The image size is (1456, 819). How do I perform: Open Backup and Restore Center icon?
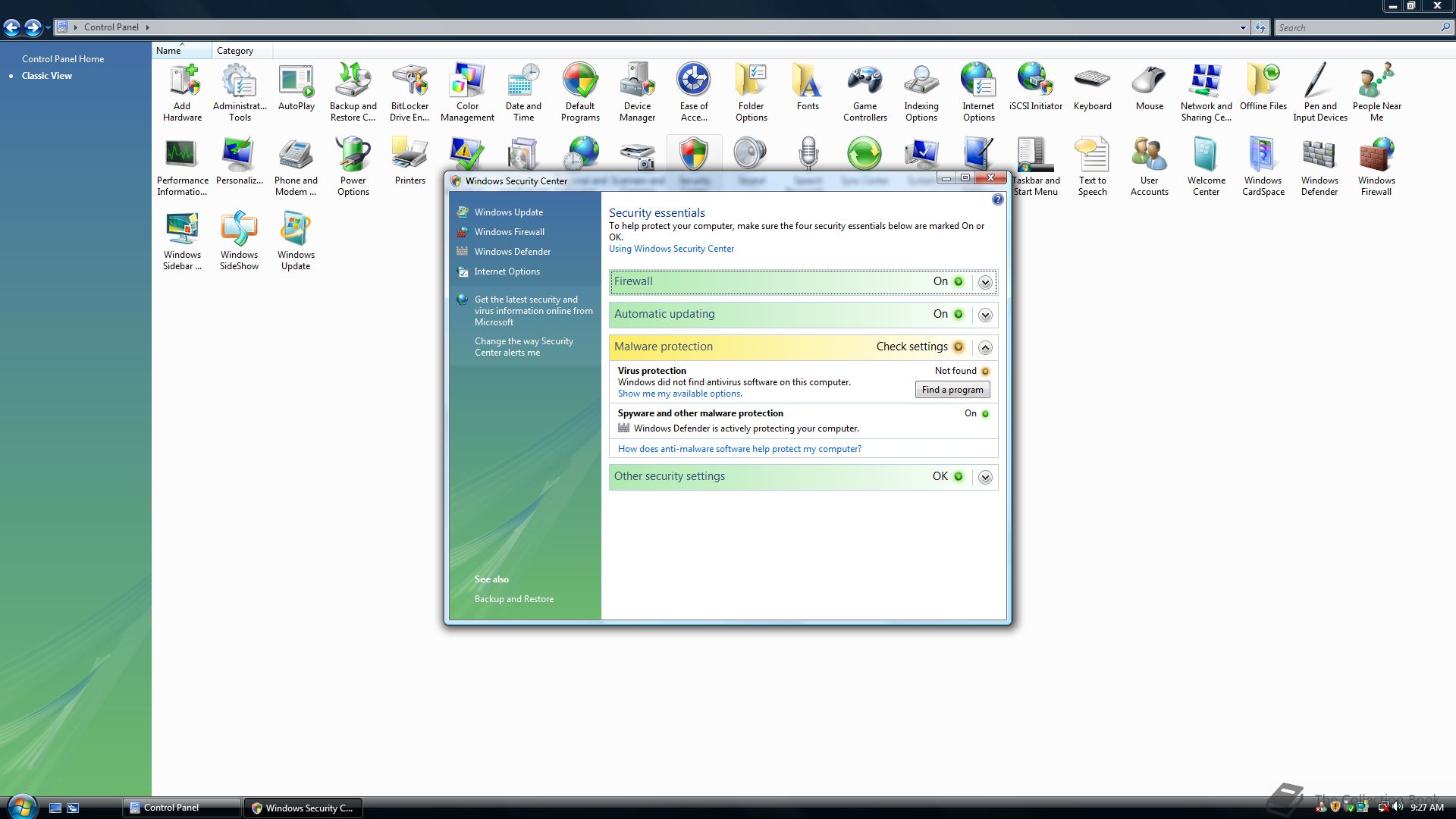(x=353, y=92)
